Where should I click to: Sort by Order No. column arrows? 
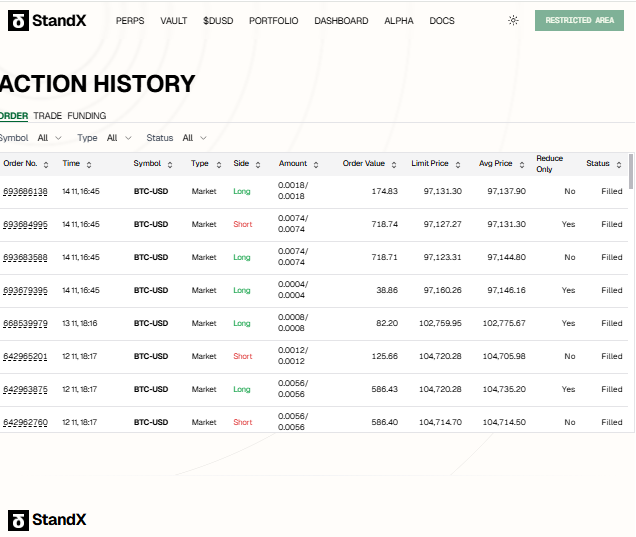point(46,164)
